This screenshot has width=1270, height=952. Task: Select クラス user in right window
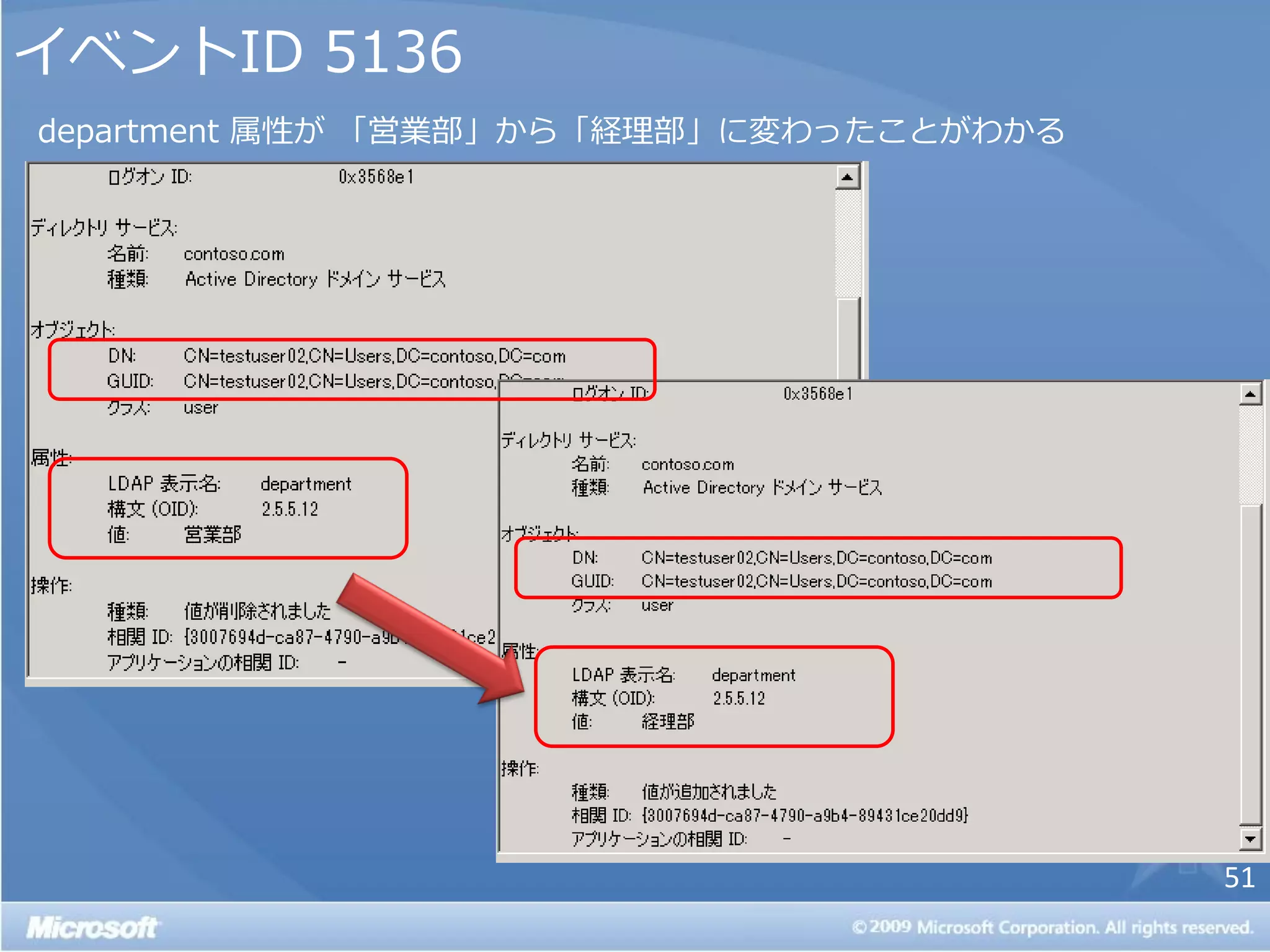pos(622,605)
